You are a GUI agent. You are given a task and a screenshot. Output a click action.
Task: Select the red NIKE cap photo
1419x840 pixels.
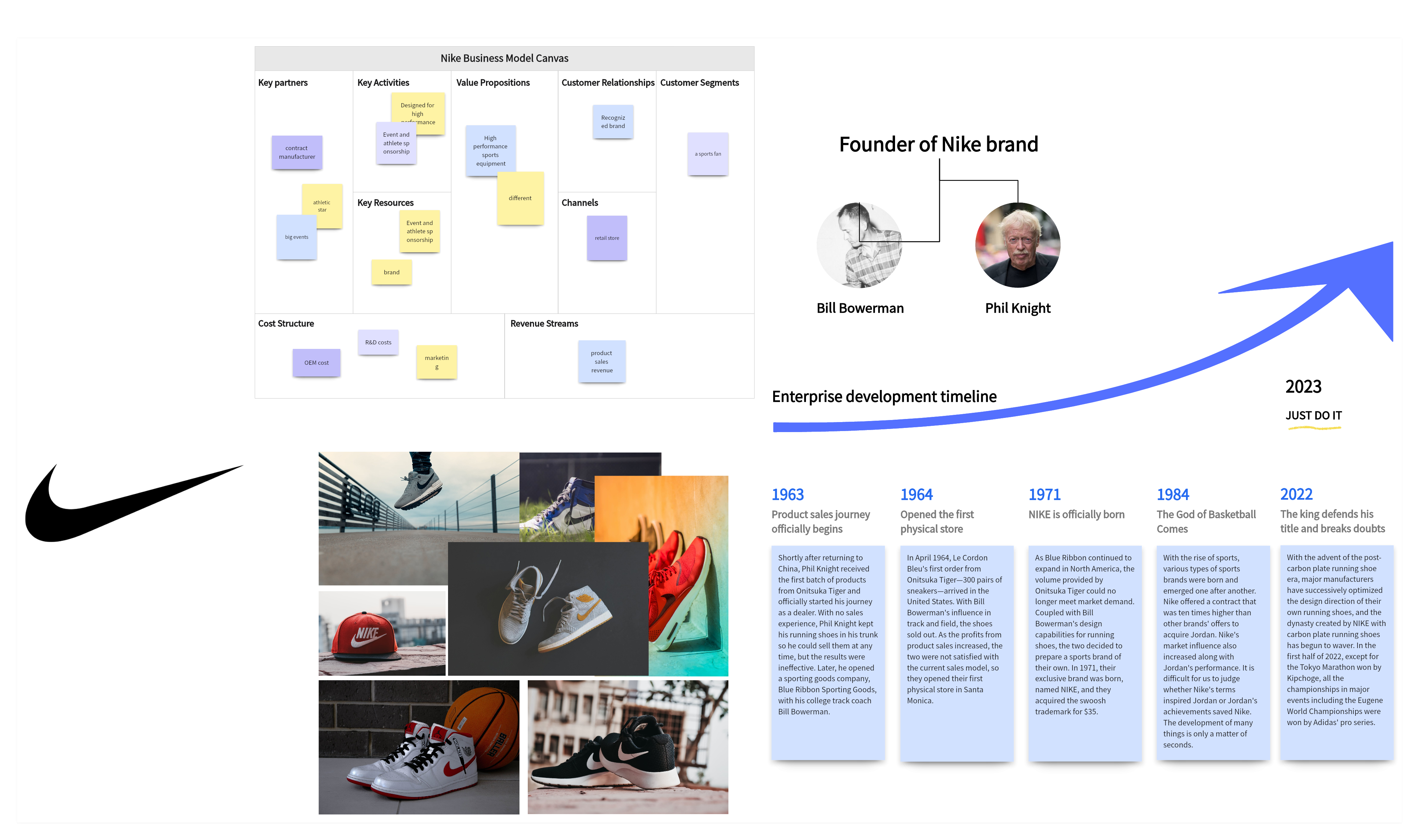(382, 634)
